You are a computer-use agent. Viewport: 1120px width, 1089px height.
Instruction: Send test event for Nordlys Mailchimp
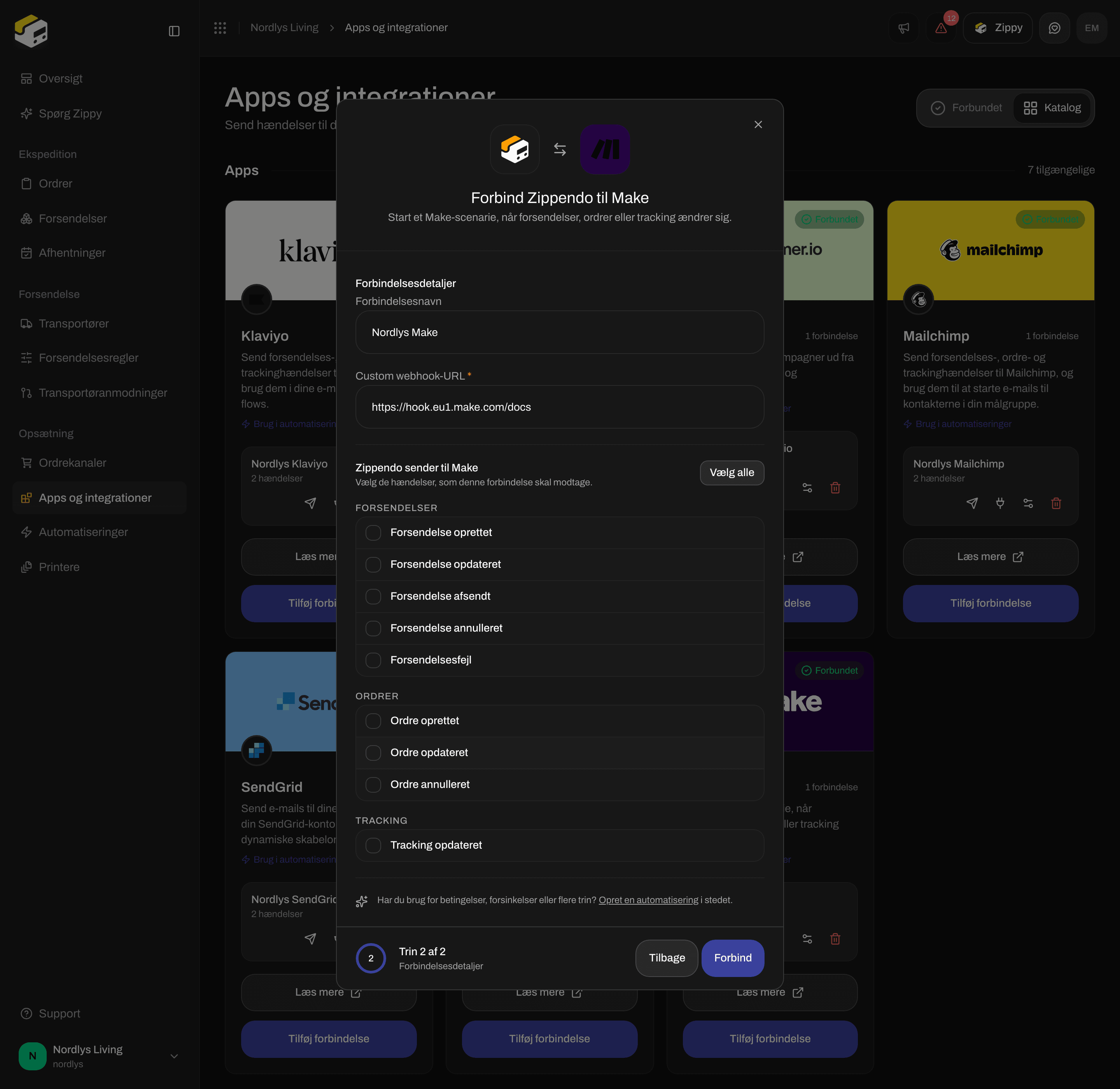coord(972,503)
